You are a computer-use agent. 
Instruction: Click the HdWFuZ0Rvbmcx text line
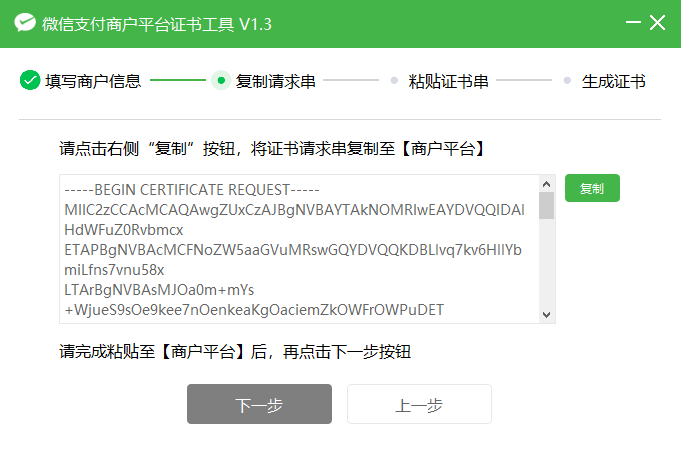tap(124, 230)
